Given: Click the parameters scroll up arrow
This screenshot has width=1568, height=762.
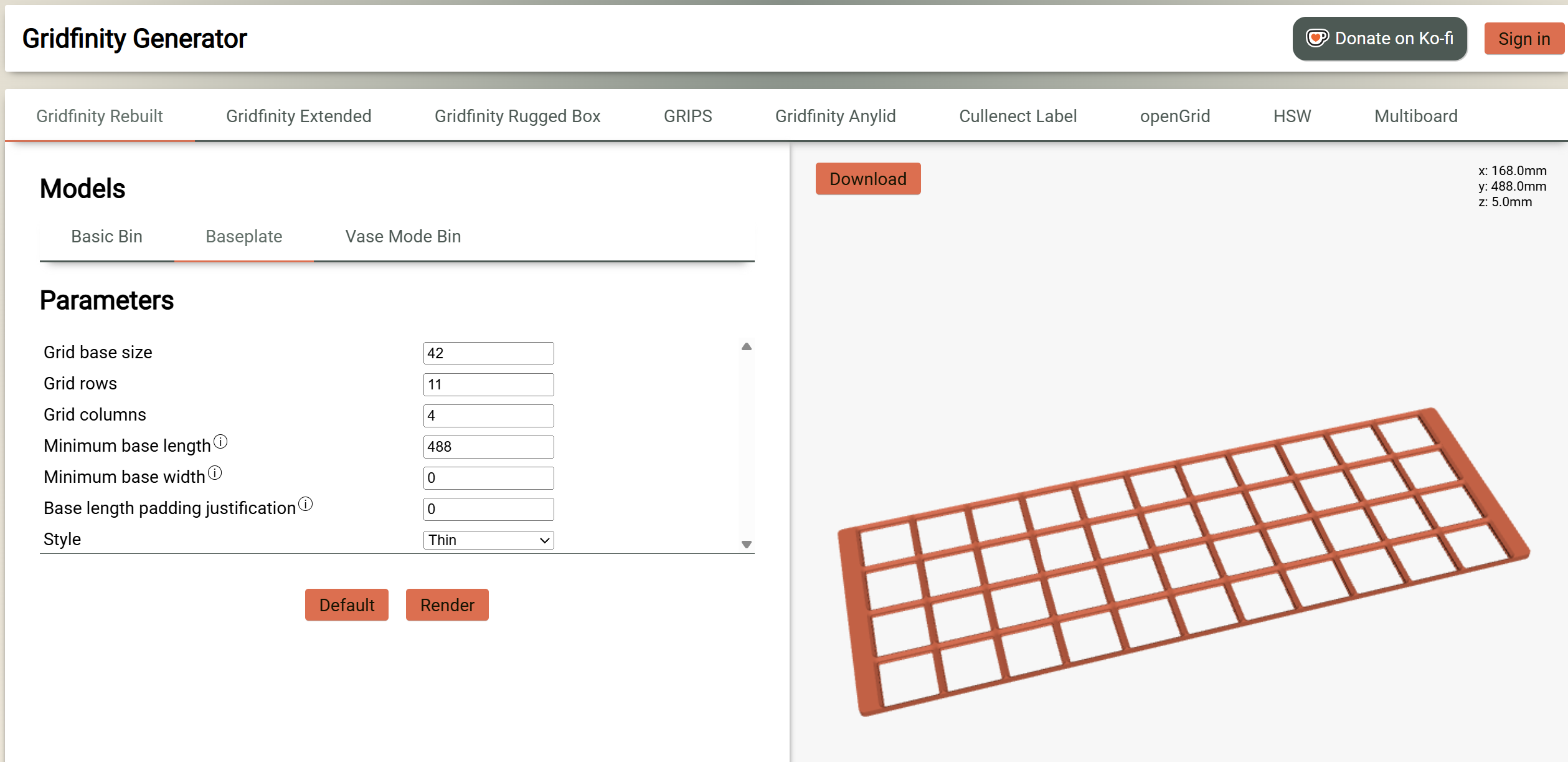Looking at the screenshot, I should click(x=747, y=346).
